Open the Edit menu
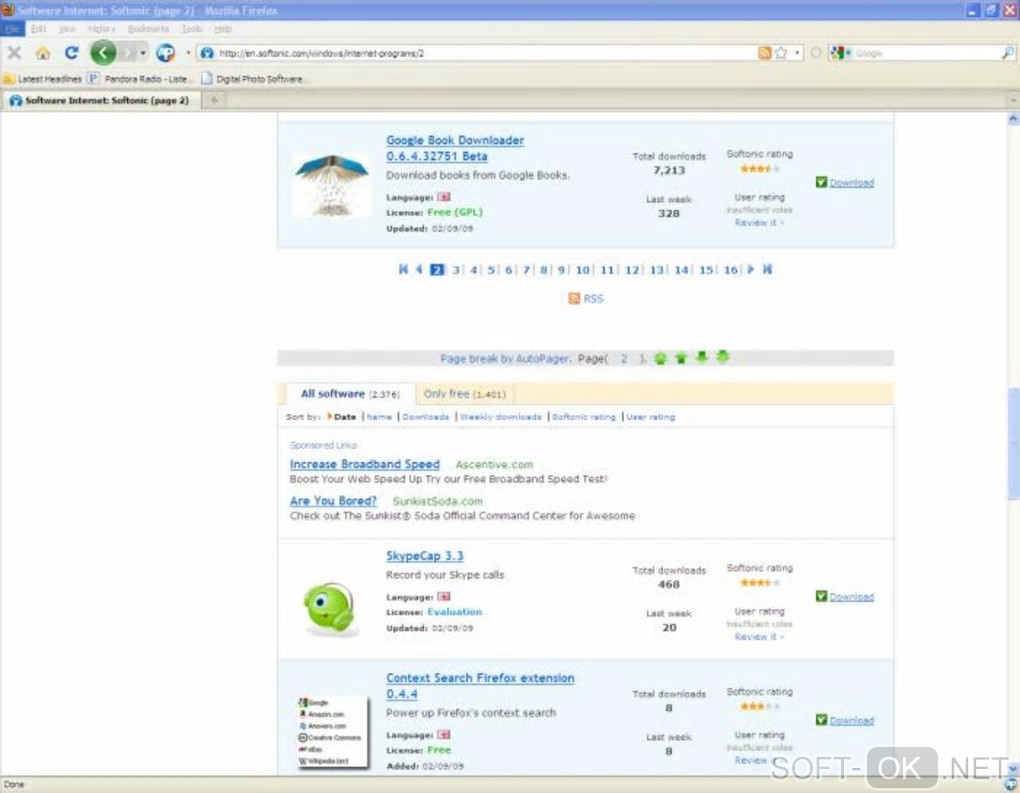 point(38,29)
